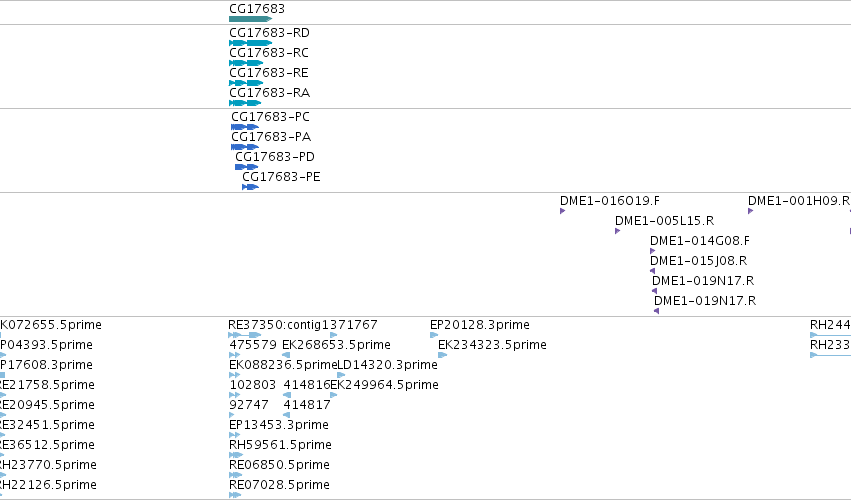Image resolution: width=851 pixels, height=500 pixels.
Task: Select the EK249964.5prime EST
Action: click(x=334, y=395)
